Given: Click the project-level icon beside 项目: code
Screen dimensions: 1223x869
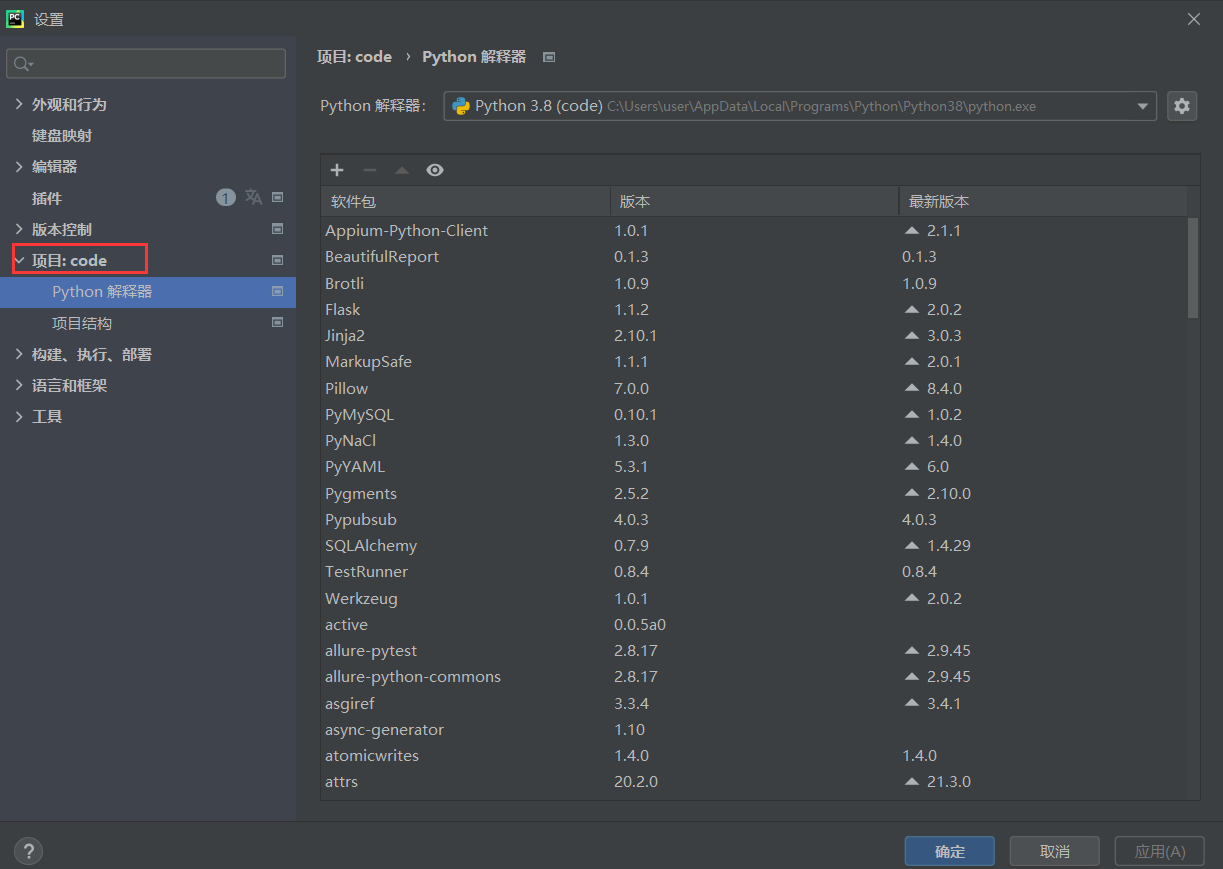Looking at the screenshot, I should (278, 260).
